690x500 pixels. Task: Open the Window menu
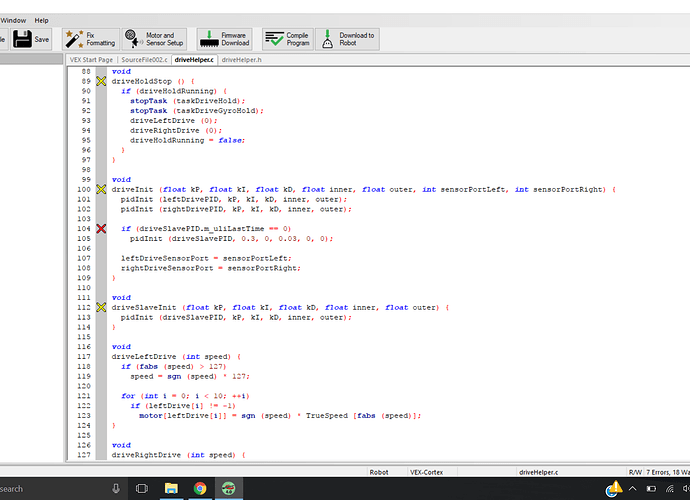click(x=13, y=20)
